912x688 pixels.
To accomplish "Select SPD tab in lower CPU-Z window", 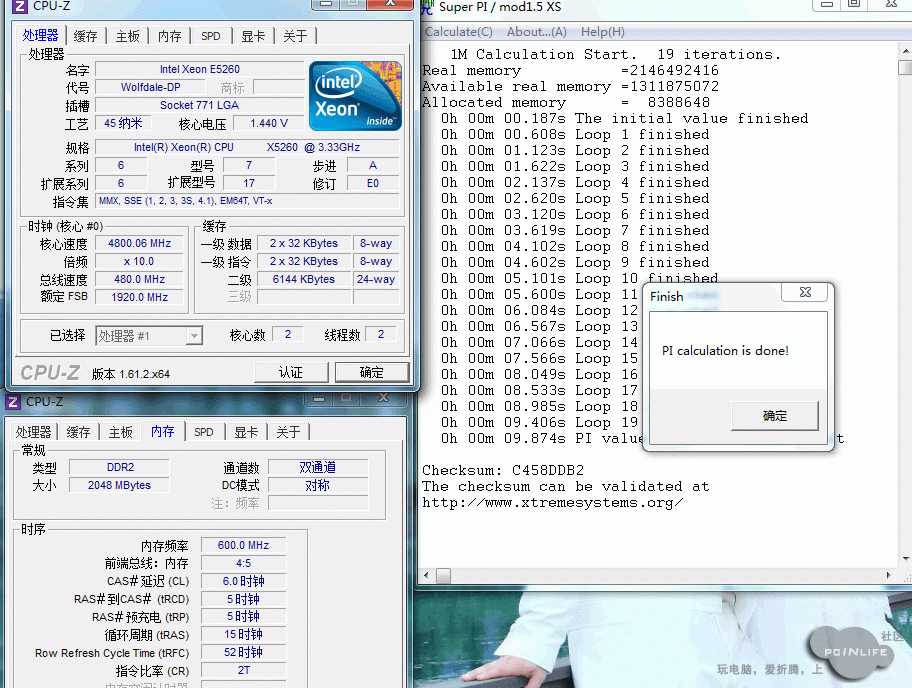I will pos(204,432).
